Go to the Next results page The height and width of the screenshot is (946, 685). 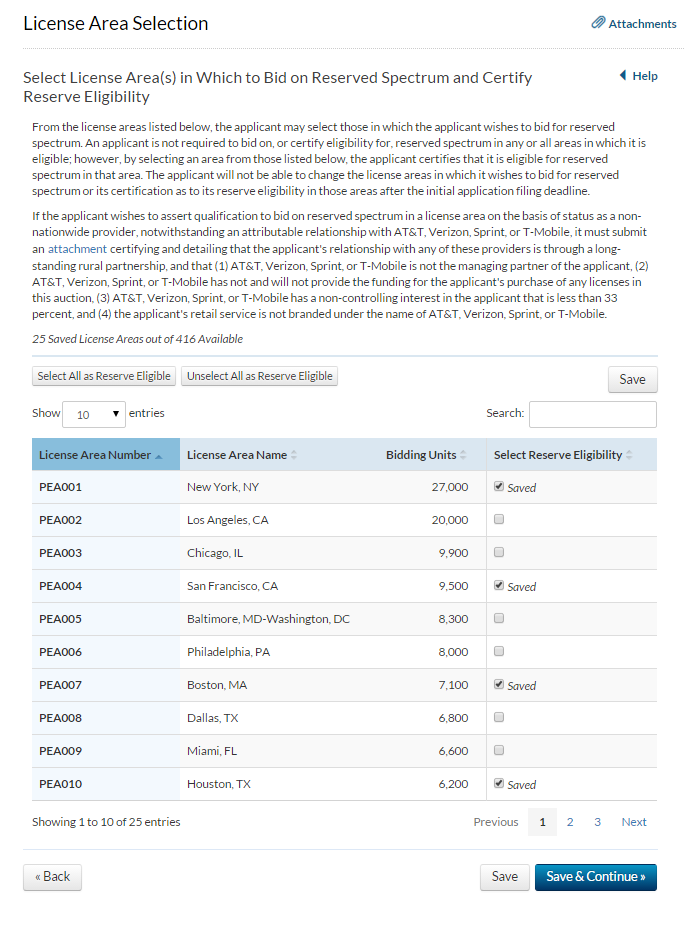coord(634,822)
